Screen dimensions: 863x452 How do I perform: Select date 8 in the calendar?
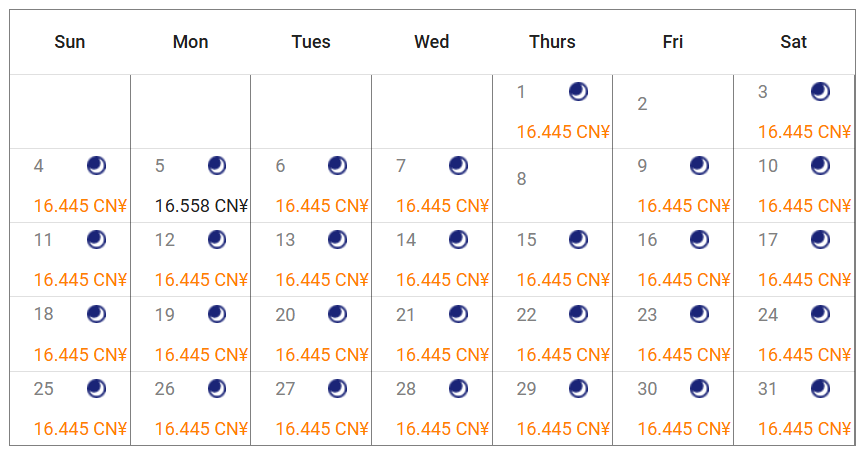point(521,179)
